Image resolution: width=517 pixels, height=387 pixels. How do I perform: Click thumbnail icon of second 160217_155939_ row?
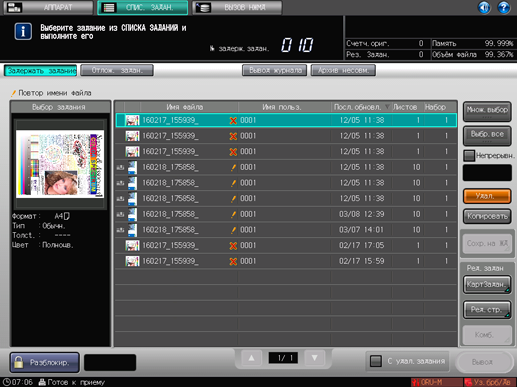(132, 136)
